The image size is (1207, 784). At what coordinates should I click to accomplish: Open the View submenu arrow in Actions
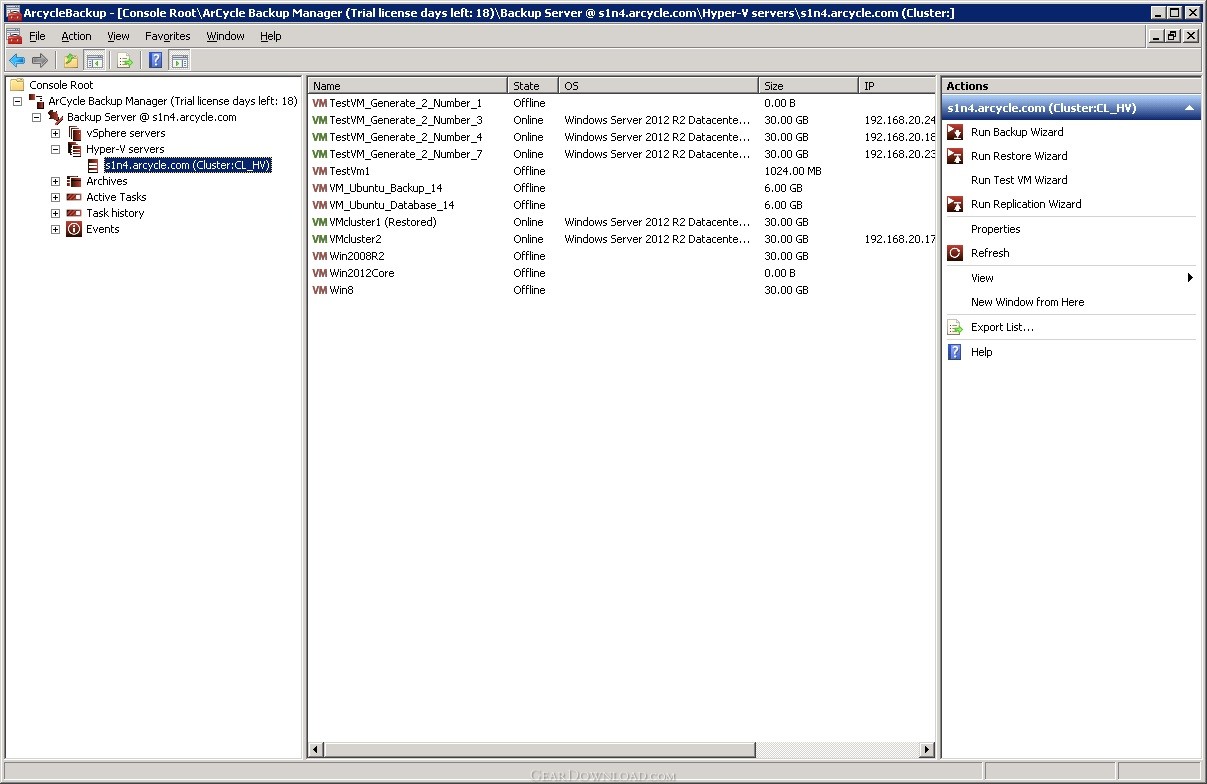click(1190, 278)
